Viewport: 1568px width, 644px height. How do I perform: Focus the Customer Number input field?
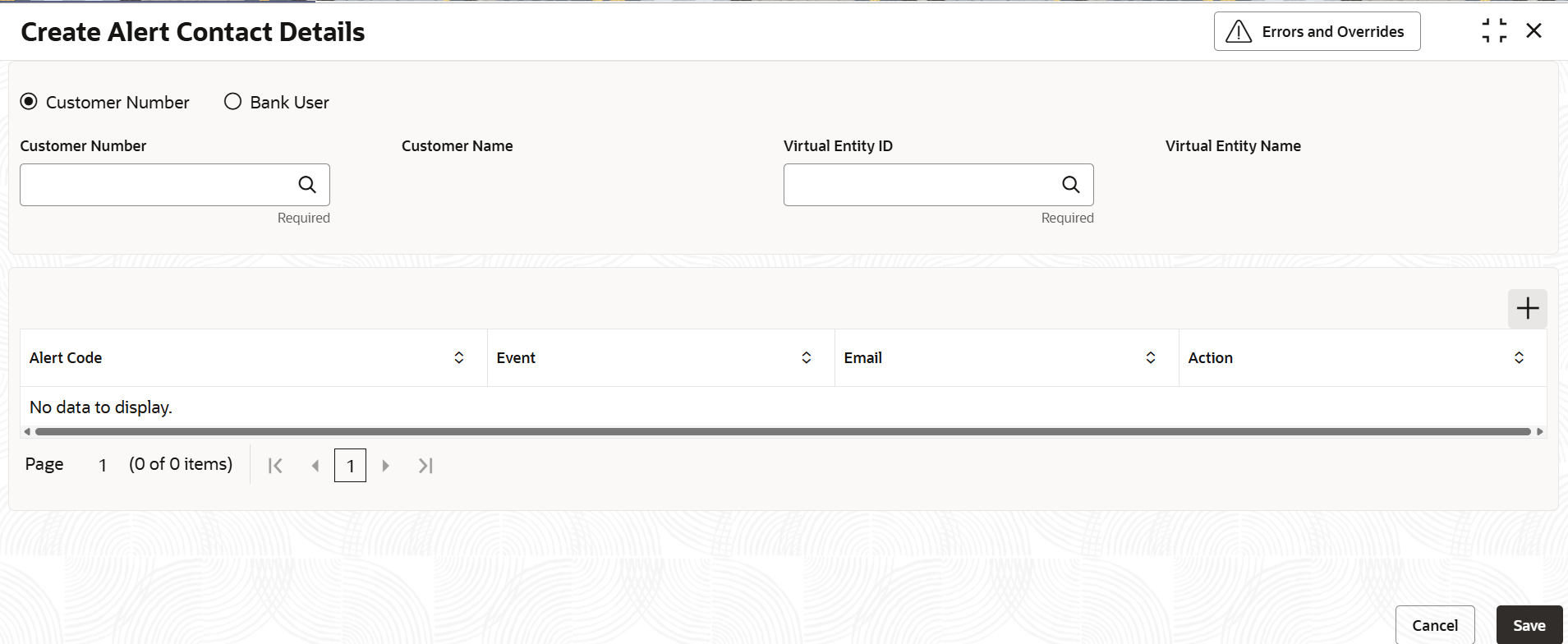(x=156, y=185)
